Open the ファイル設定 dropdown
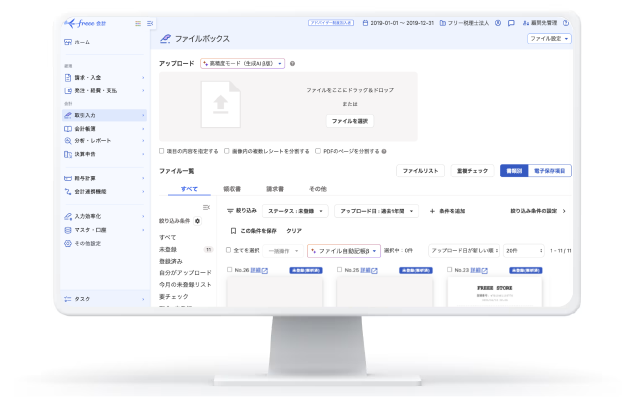 click(x=549, y=39)
